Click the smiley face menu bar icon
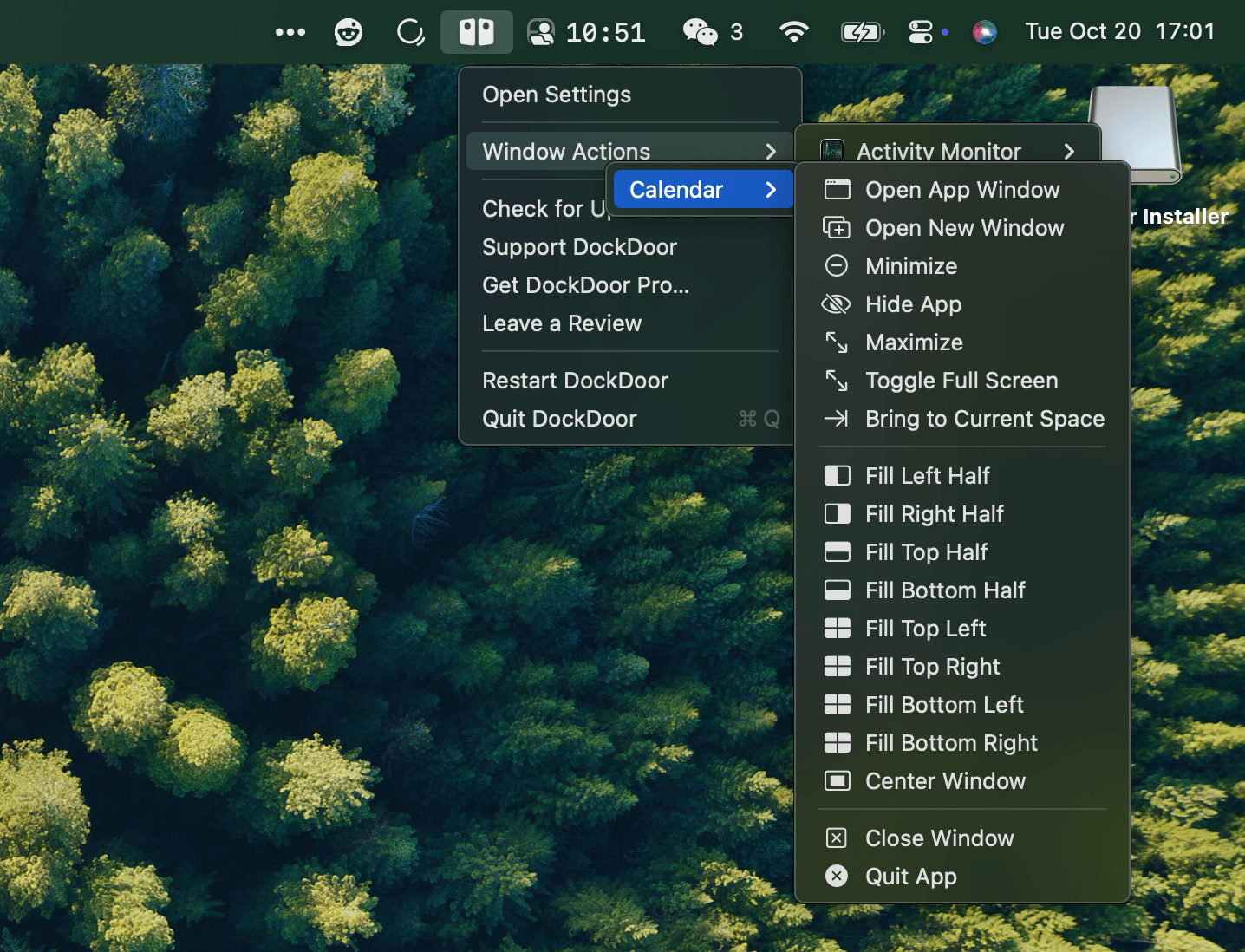1245x952 pixels. [x=349, y=32]
